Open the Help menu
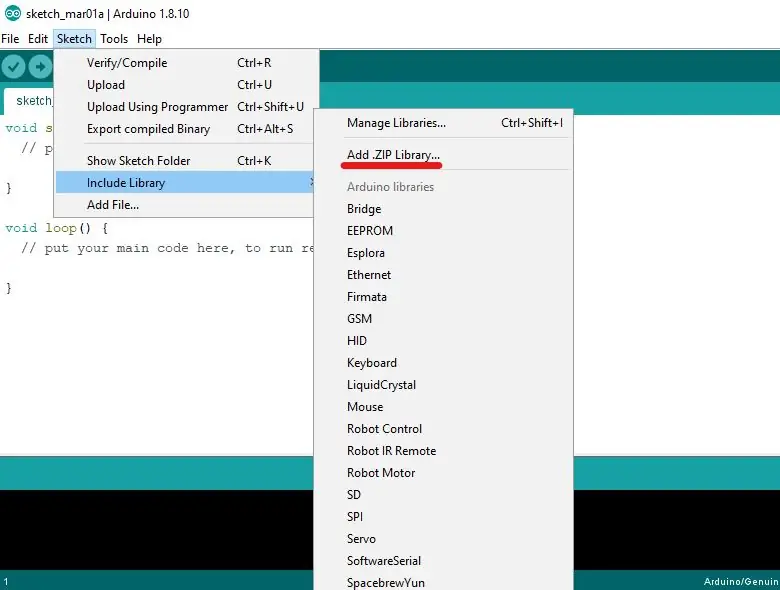 (149, 39)
